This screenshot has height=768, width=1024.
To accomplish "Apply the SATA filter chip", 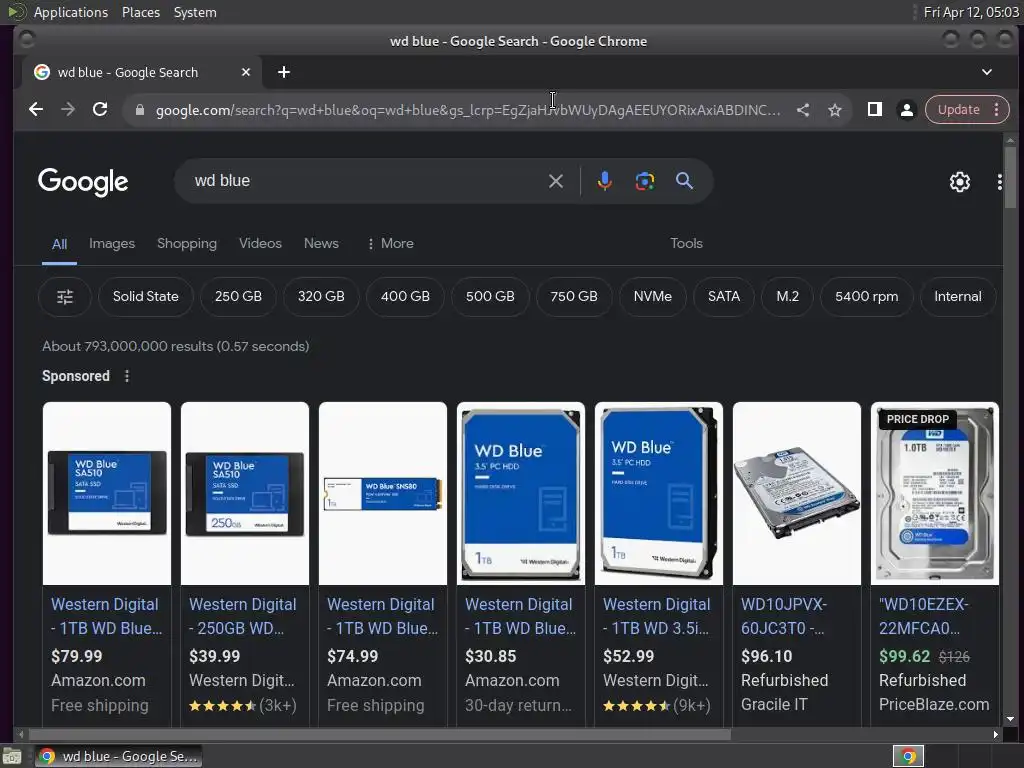I will pos(724,296).
